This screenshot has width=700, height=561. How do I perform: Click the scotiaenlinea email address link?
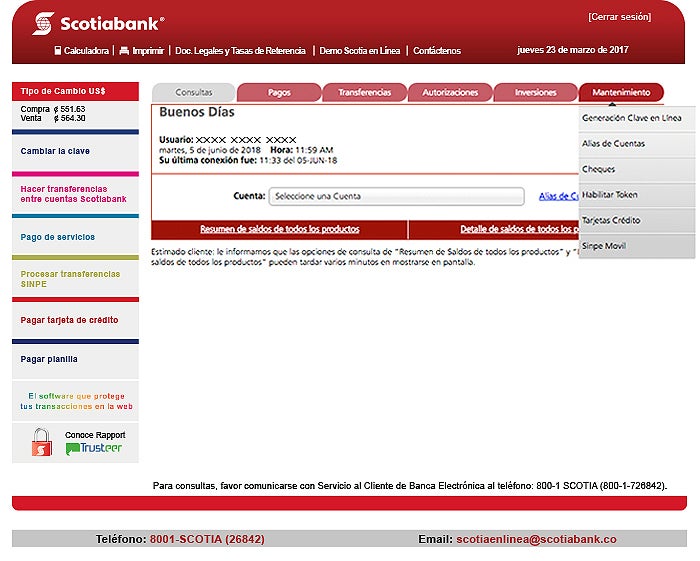536,539
